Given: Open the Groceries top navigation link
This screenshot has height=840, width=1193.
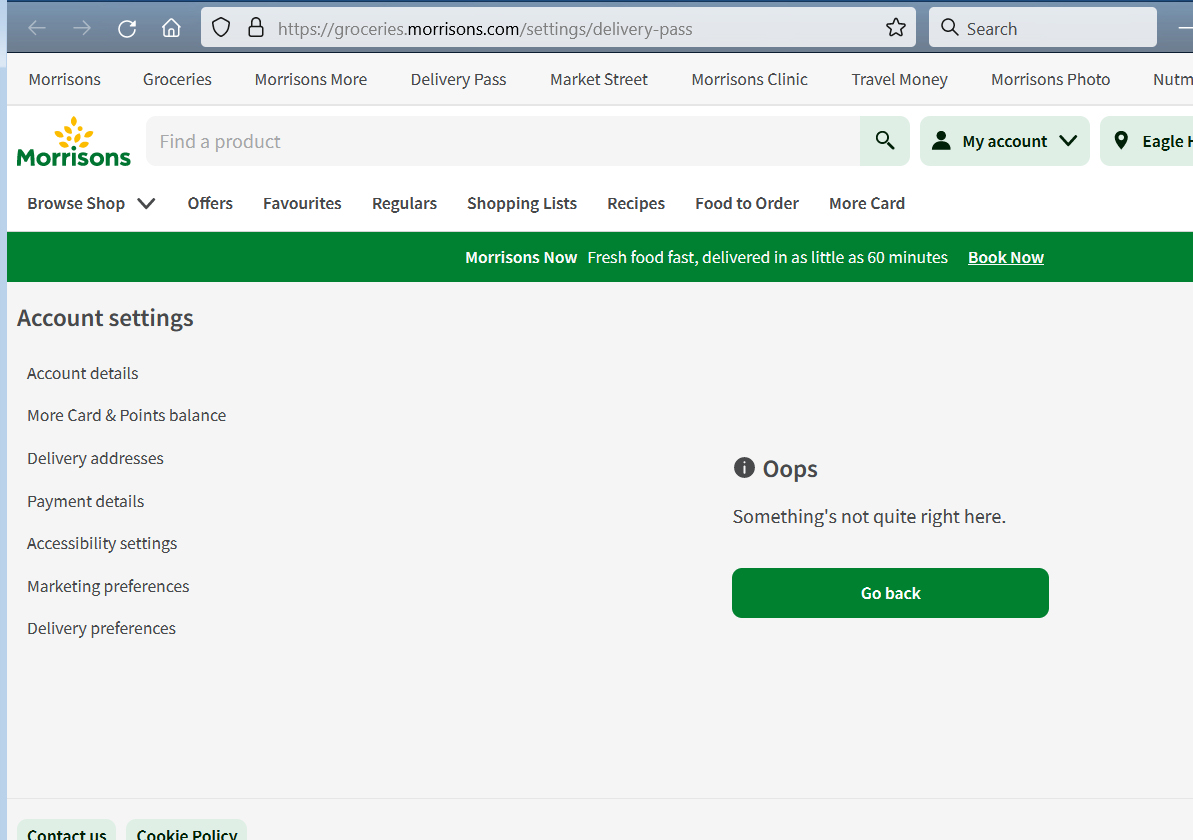Looking at the screenshot, I should 177,79.
